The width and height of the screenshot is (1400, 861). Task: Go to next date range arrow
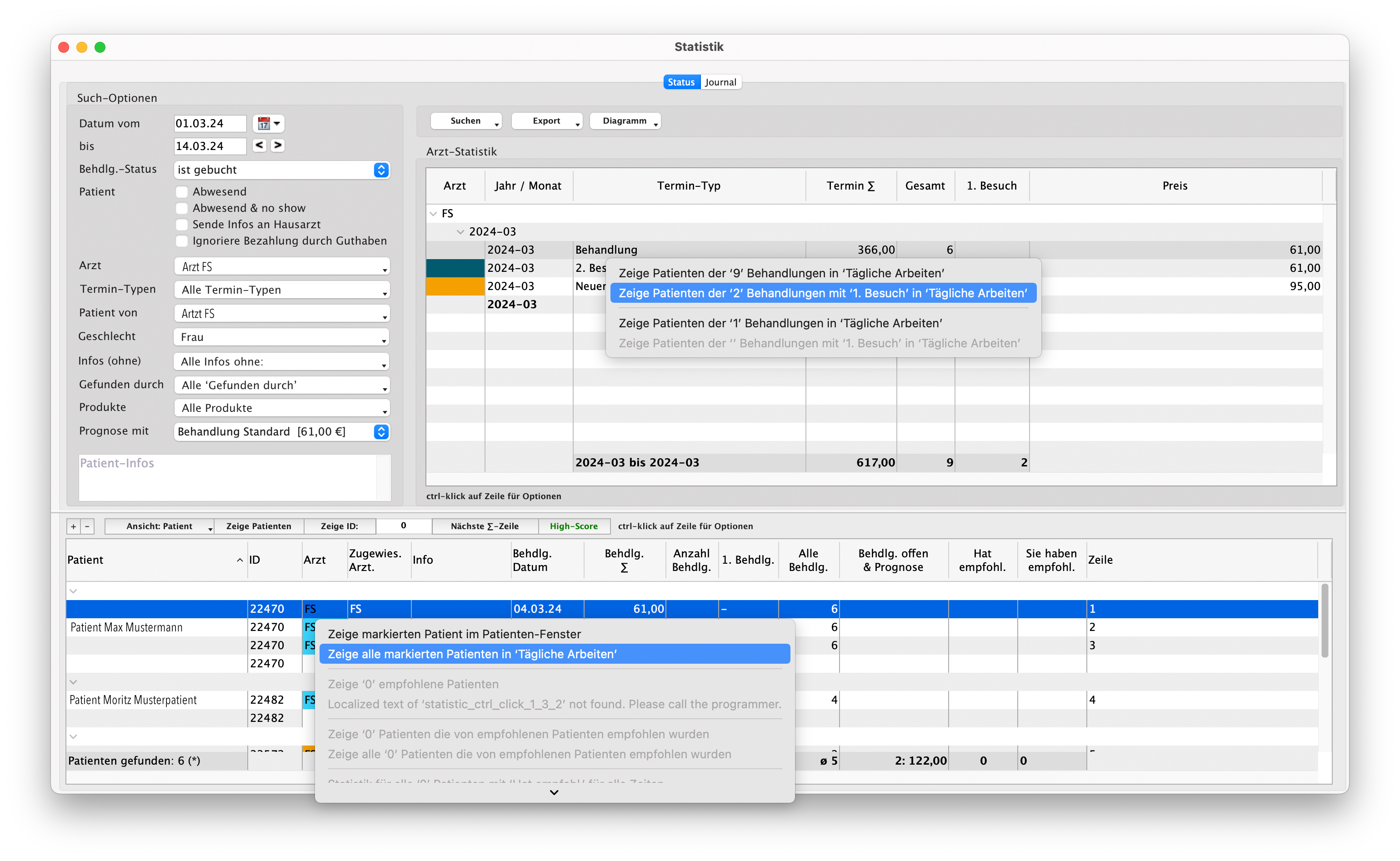click(x=278, y=145)
